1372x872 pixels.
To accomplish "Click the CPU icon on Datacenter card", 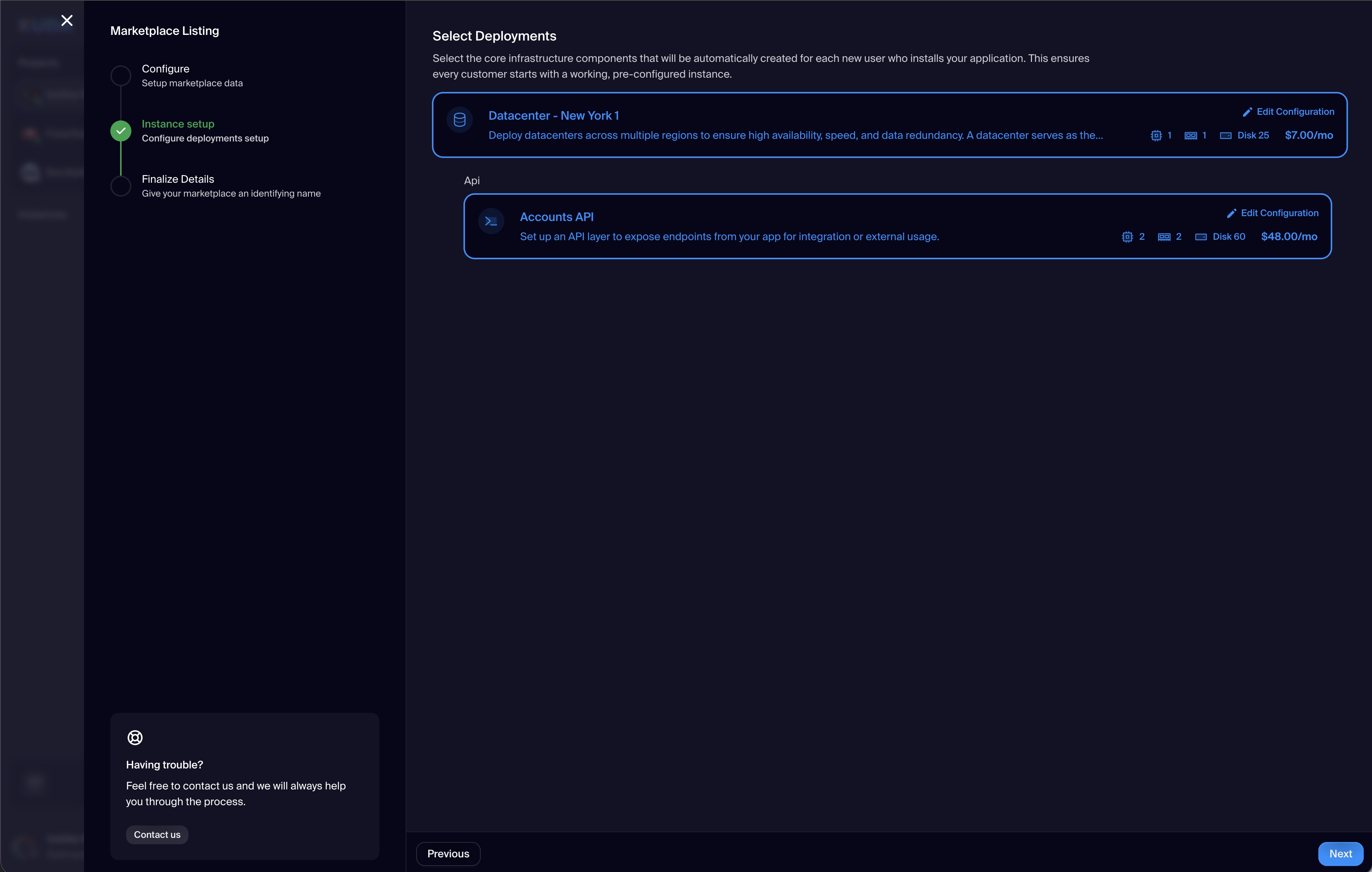I will [x=1155, y=135].
